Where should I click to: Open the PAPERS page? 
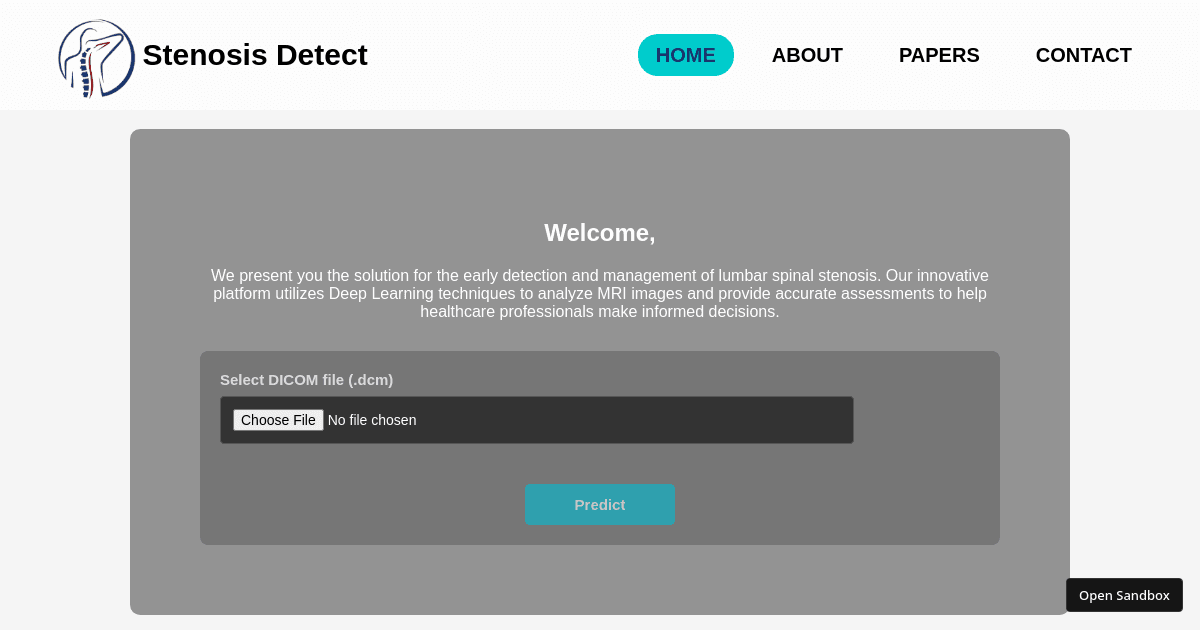938,55
